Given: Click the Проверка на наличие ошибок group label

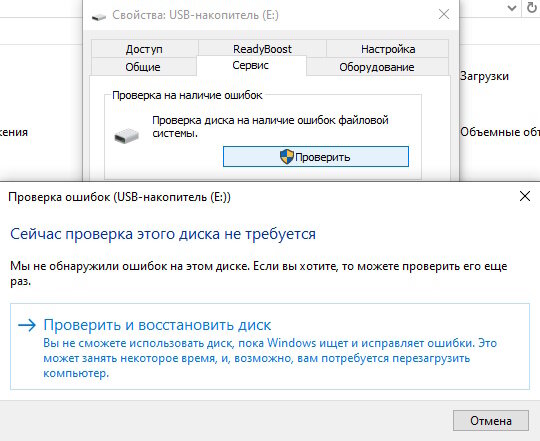Looking at the screenshot, I should coord(187,95).
